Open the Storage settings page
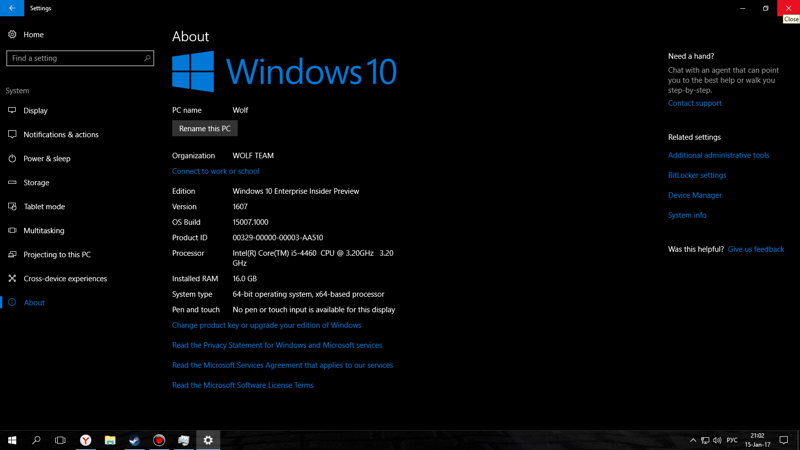800x450 pixels. (36, 182)
